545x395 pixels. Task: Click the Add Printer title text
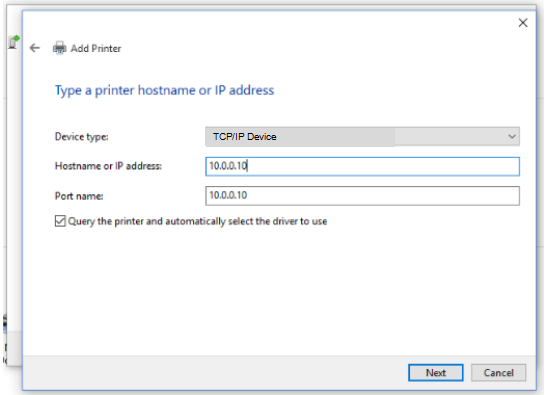[x=96, y=48]
